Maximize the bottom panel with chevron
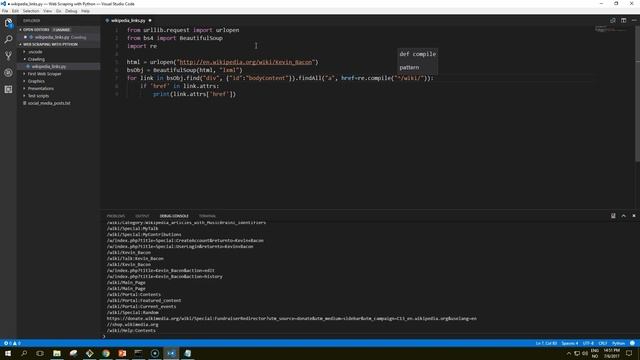This screenshot has height=360, width=640. click(x=623, y=216)
